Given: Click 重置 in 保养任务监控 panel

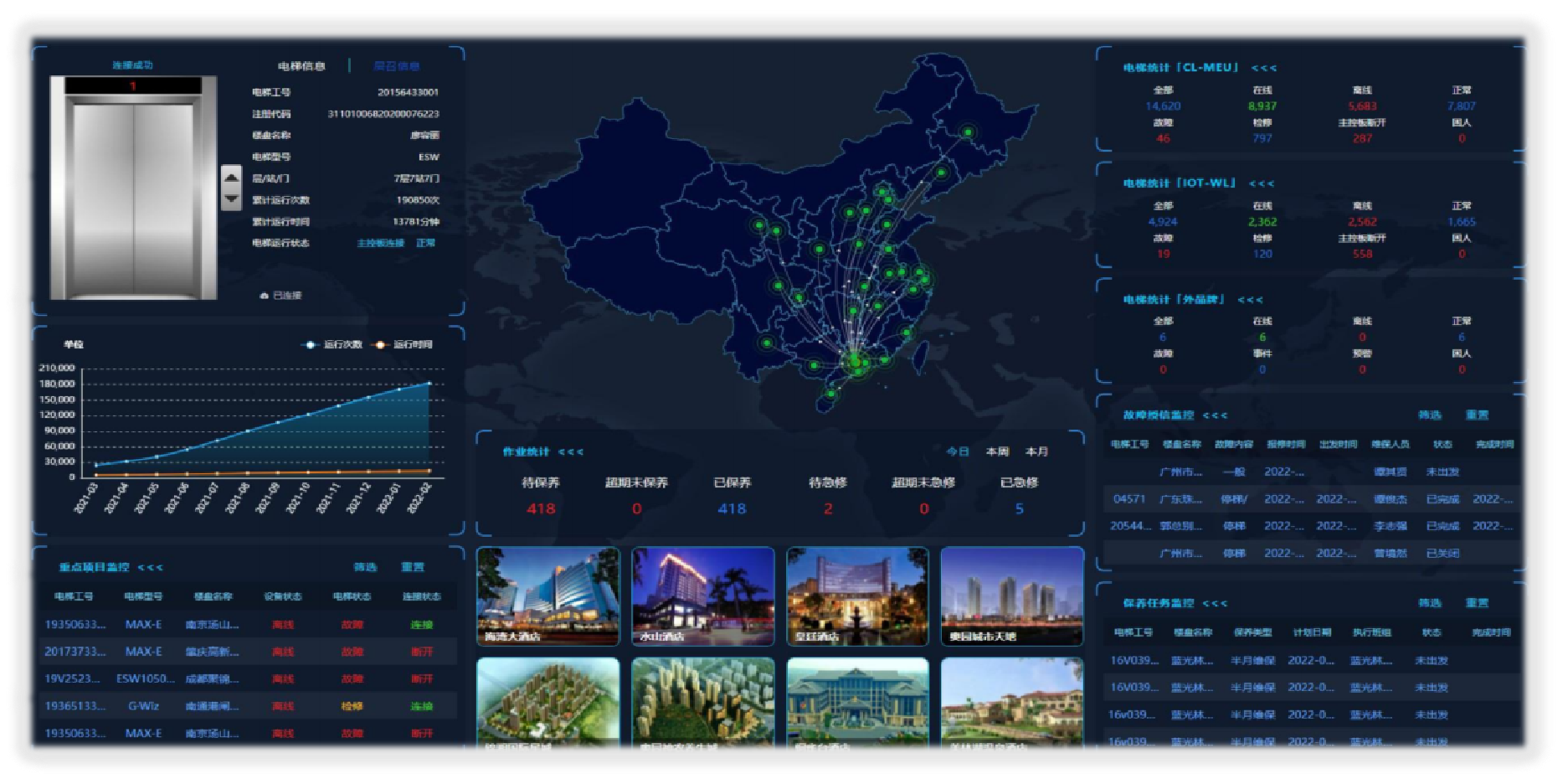Looking at the screenshot, I should (1477, 603).
